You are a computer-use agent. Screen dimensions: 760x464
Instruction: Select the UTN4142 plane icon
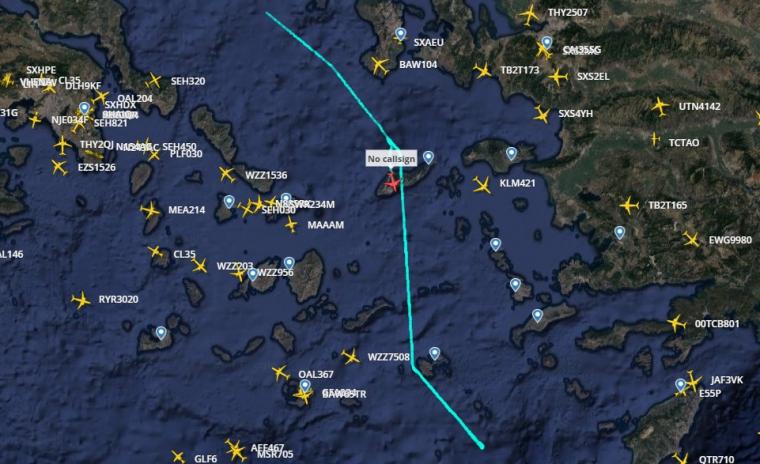[660, 107]
